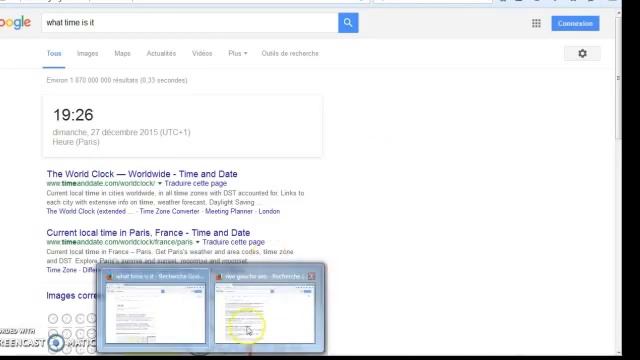This screenshot has width=640, height=360.
Task: Open 'The World Clock — Worldwide' result
Action: 142,174
